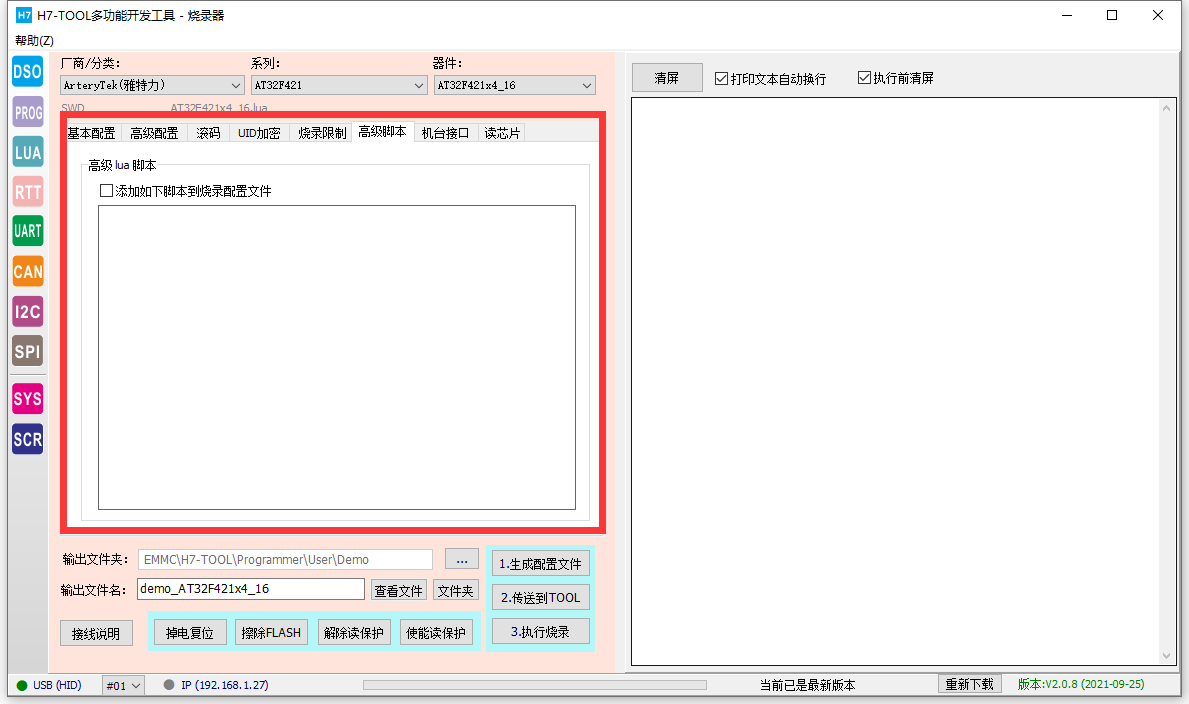Open the LUA script tool
1189x704 pixels.
click(x=27, y=152)
